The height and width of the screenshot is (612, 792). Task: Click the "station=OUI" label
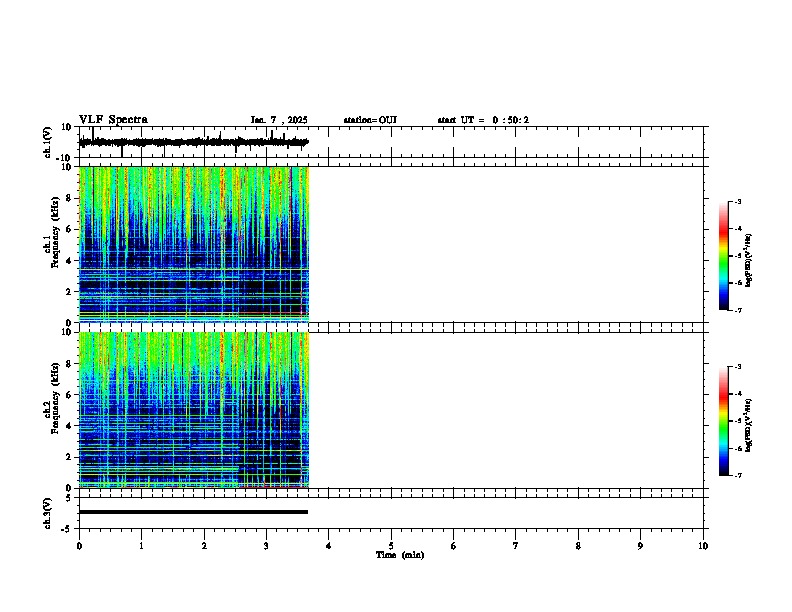370,120
